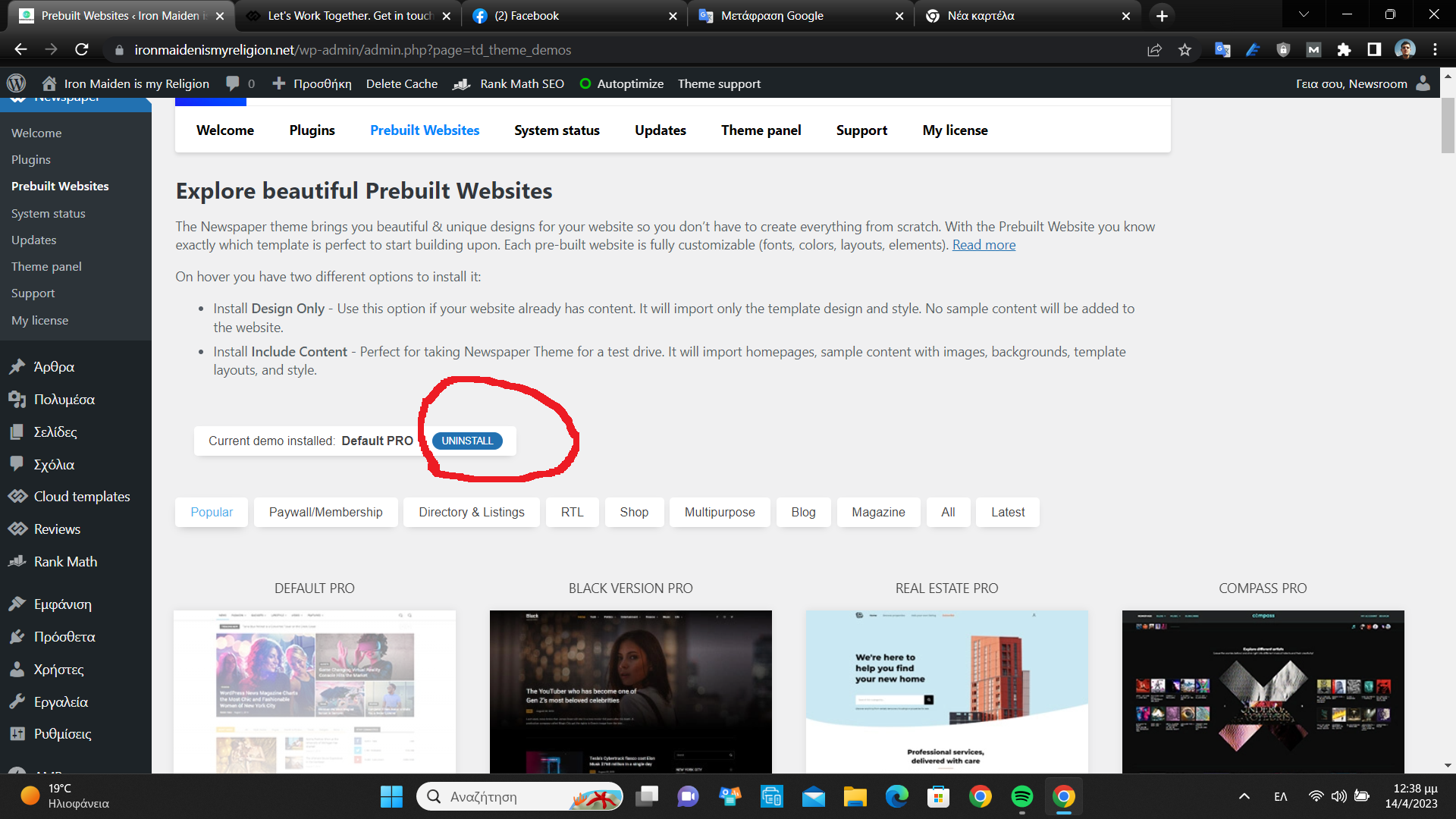Open Microsoft Edge from the taskbar

coord(896,796)
